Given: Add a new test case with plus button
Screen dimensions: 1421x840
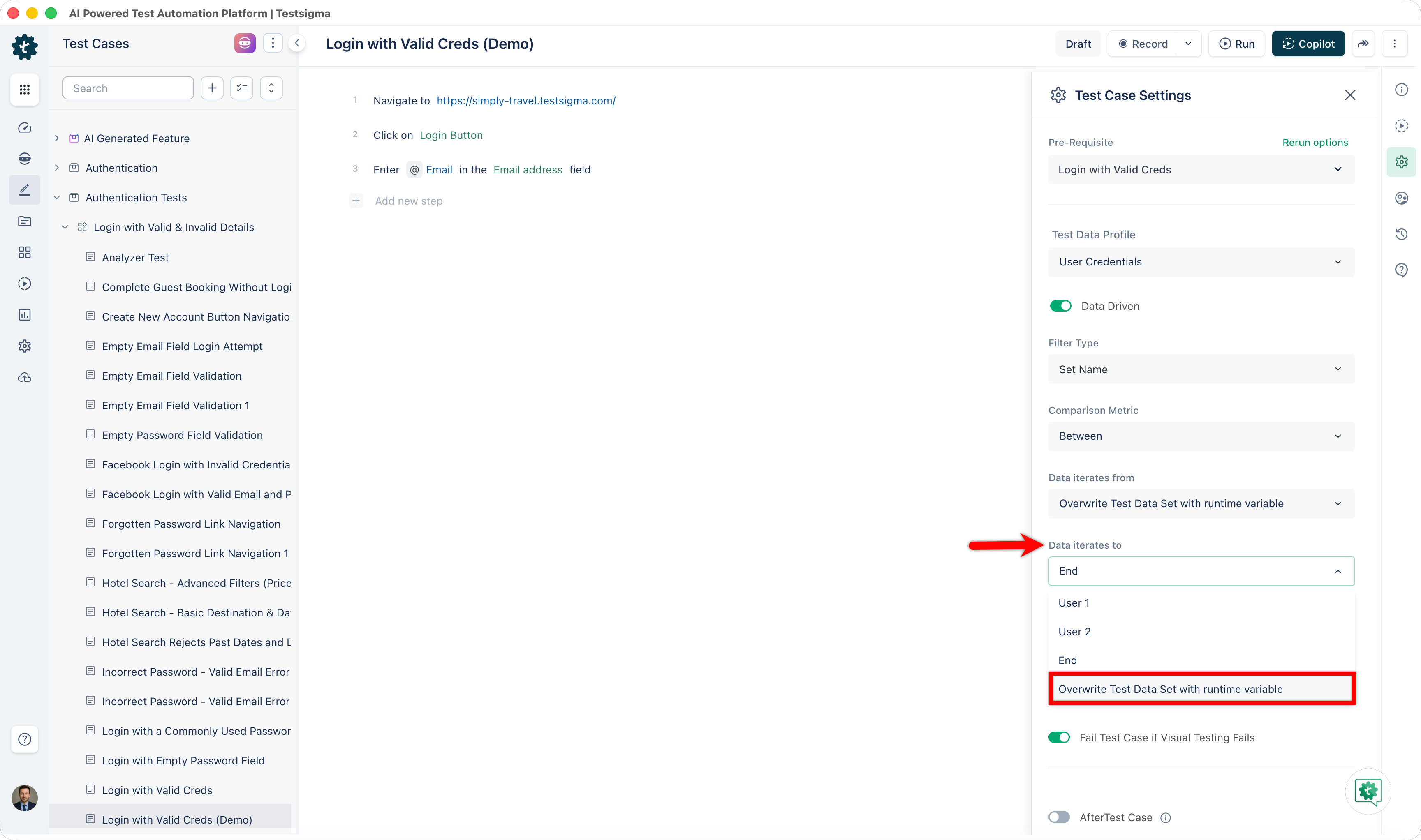Looking at the screenshot, I should [x=212, y=88].
